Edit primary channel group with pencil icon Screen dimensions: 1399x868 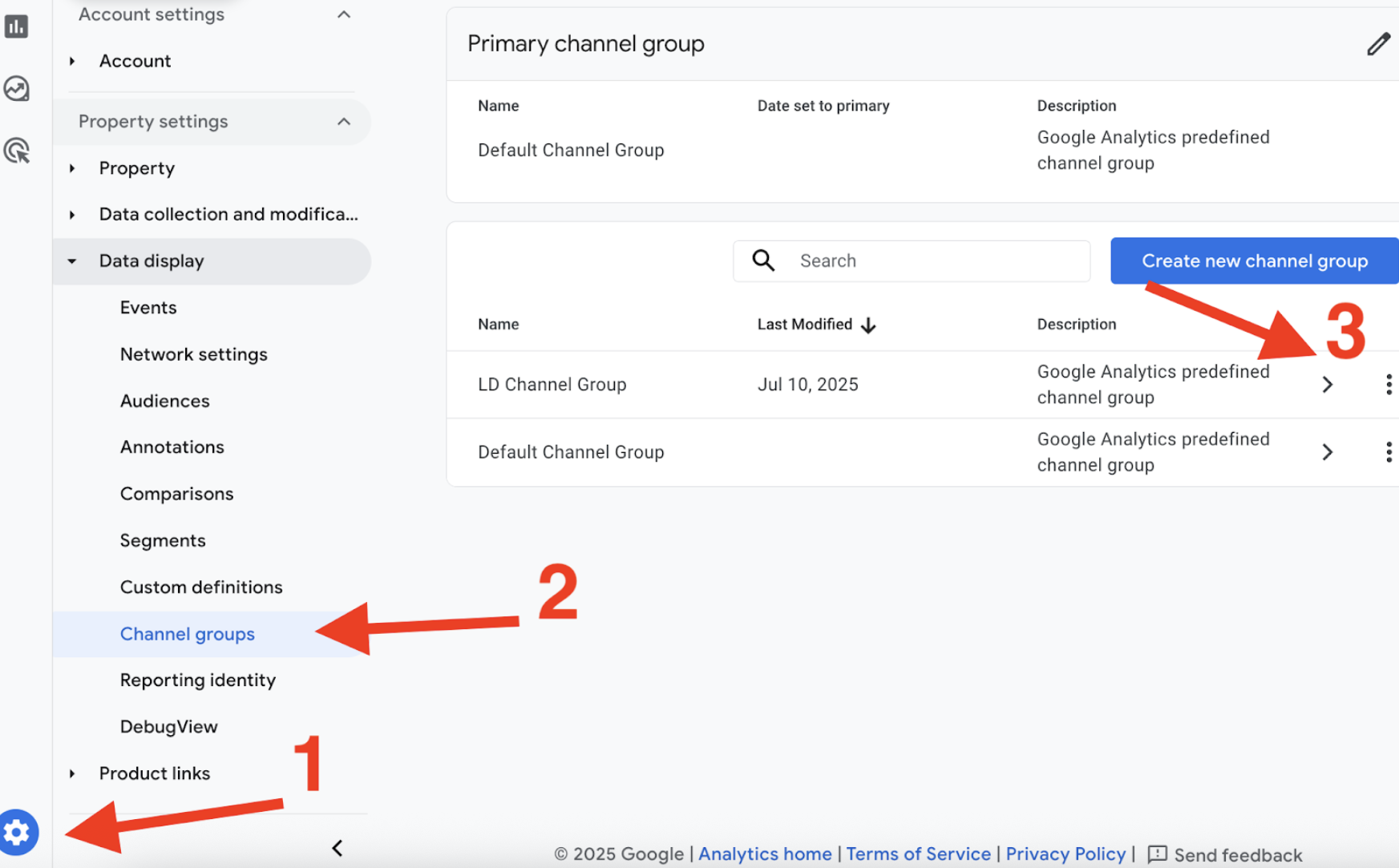coord(1378,44)
